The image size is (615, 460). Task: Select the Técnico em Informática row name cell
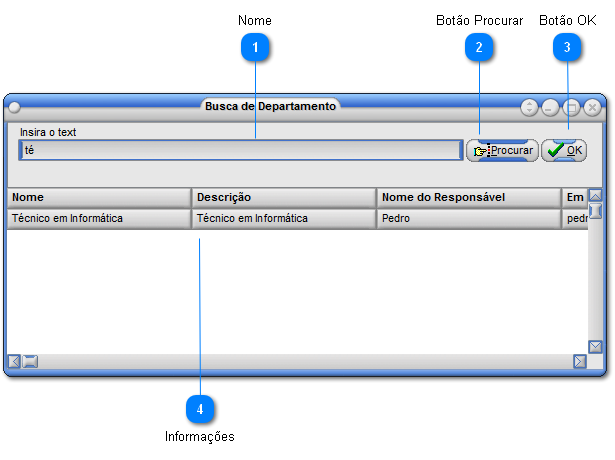99,218
